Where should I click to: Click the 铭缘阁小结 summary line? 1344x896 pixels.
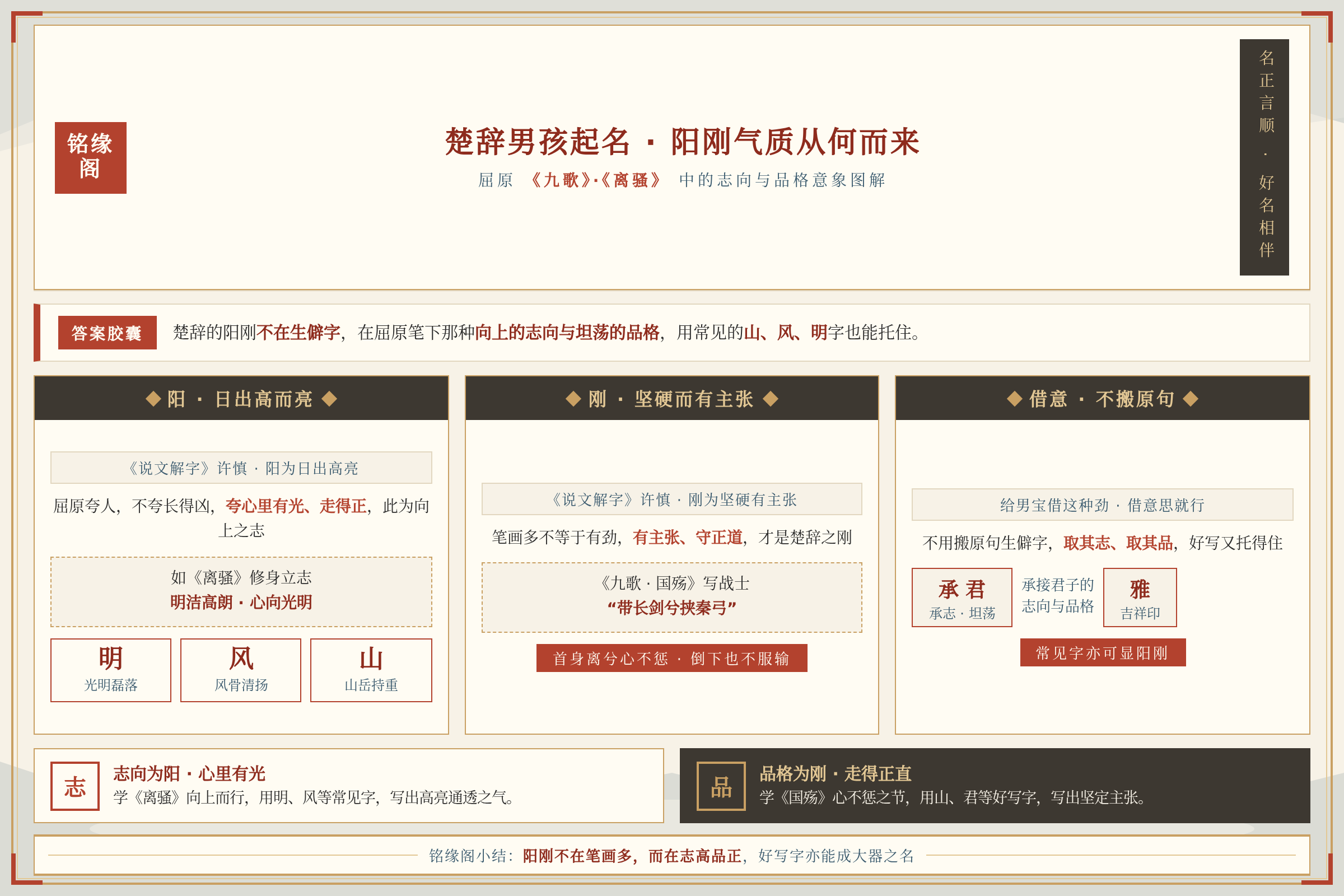(x=671, y=856)
